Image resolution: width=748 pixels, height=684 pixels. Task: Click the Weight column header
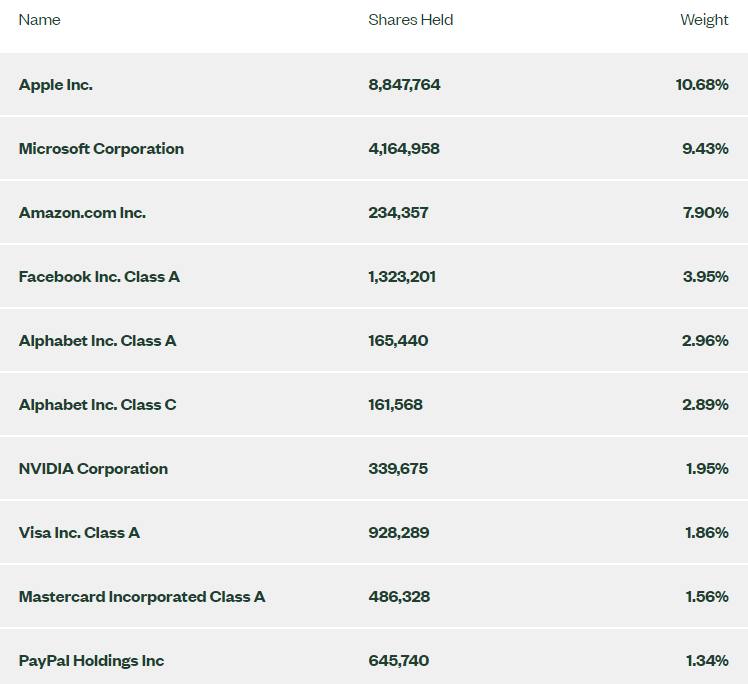(704, 20)
